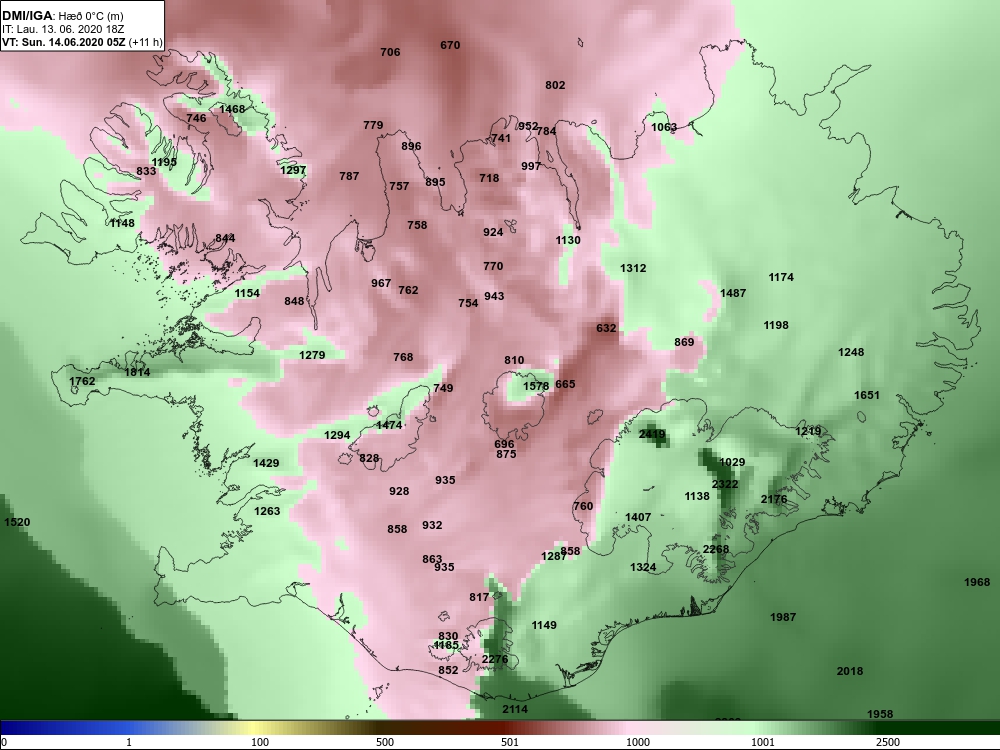Select the 2419 high-altitude value
The height and width of the screenshot is (750, 1000).
[x=652, y=435]
